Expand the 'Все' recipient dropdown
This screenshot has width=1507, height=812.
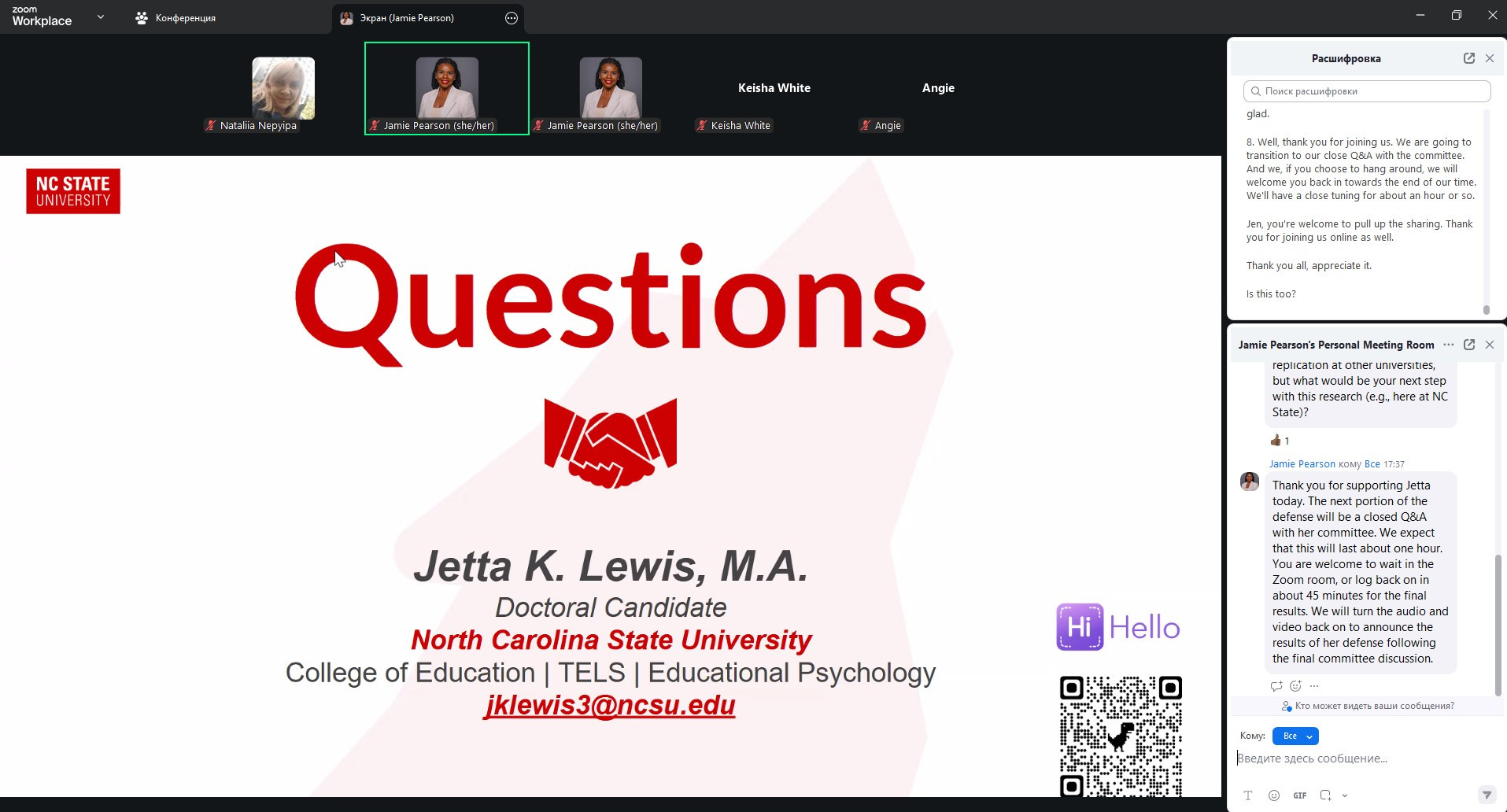point(1295,736)
